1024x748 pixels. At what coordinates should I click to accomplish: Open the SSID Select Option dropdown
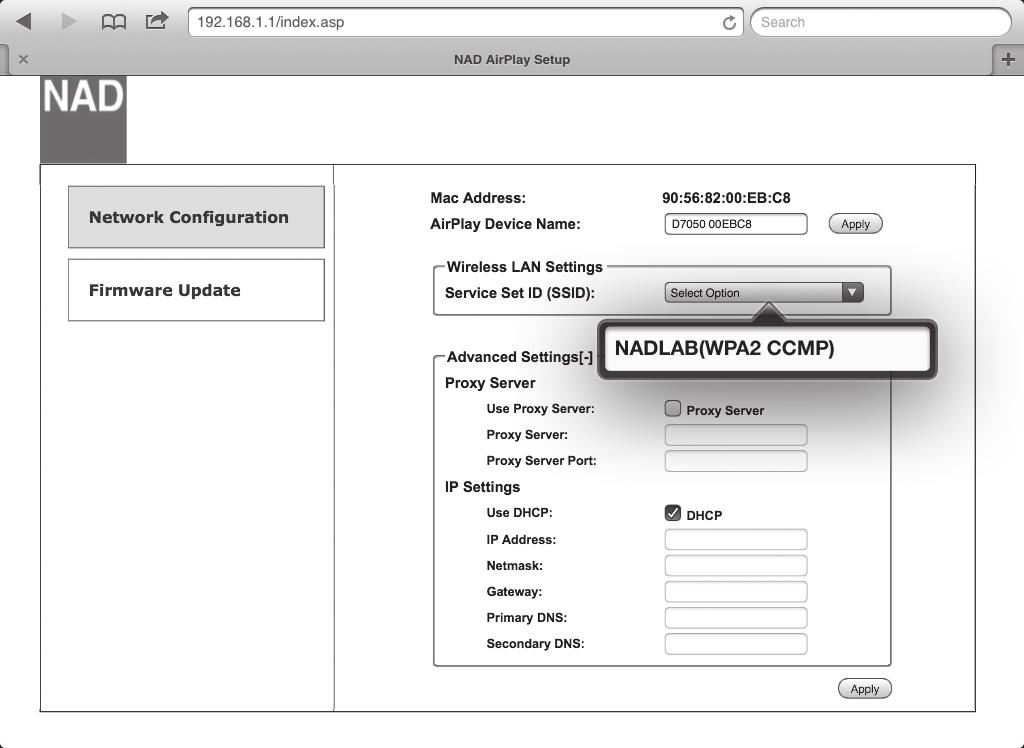(764, 293)
